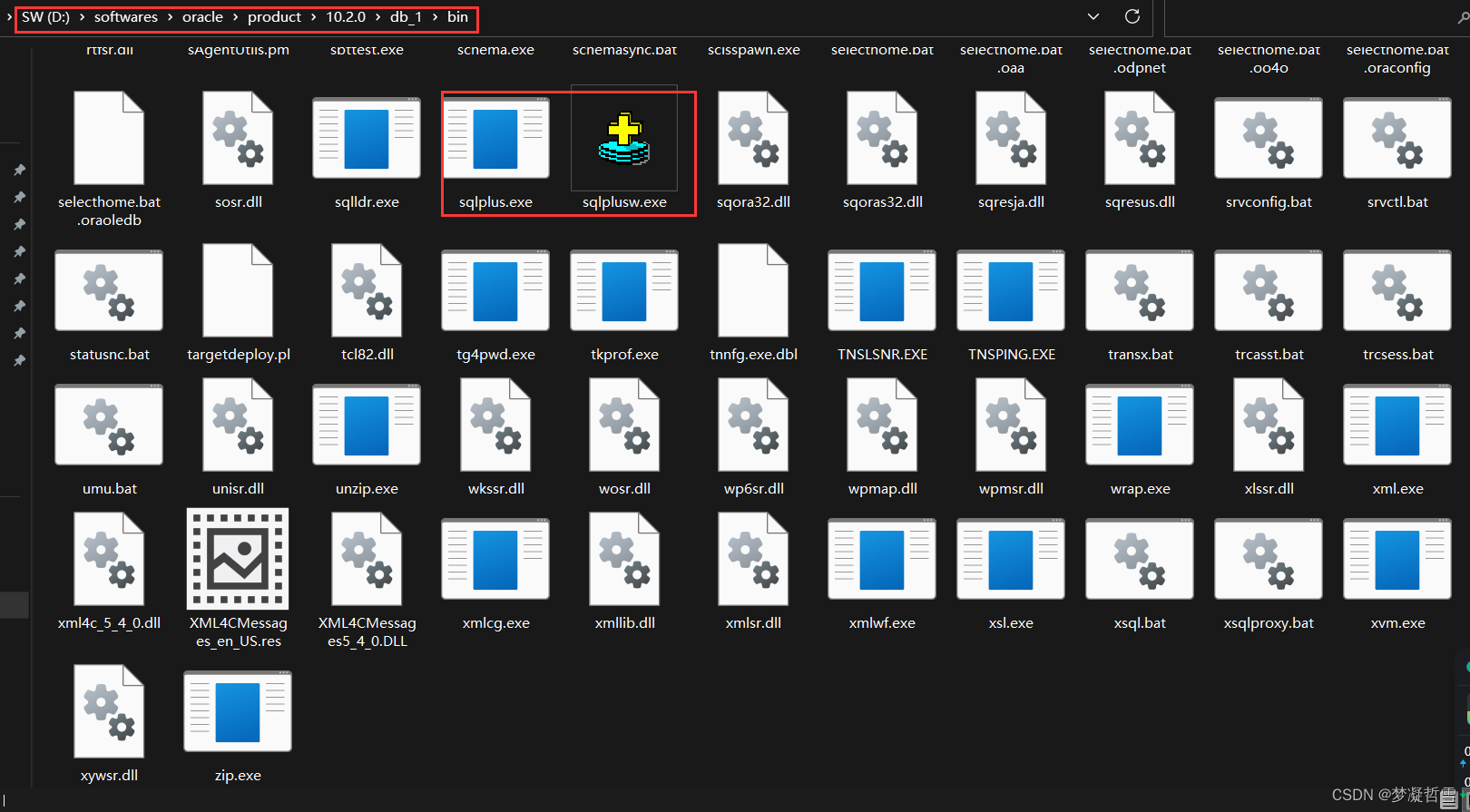1470x812 pixels.
Task: Select the xywsr.dll file icon
Action: tap(109, 712)
